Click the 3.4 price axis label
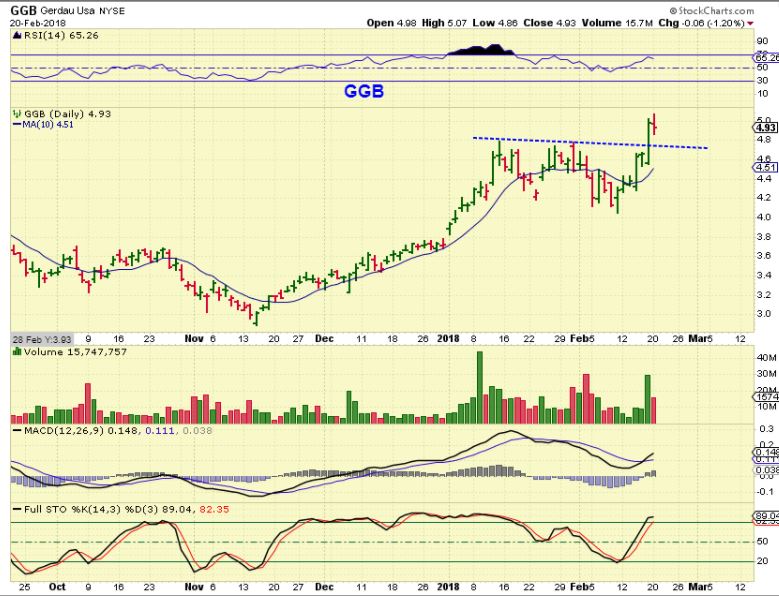 [x=764, y=275]
